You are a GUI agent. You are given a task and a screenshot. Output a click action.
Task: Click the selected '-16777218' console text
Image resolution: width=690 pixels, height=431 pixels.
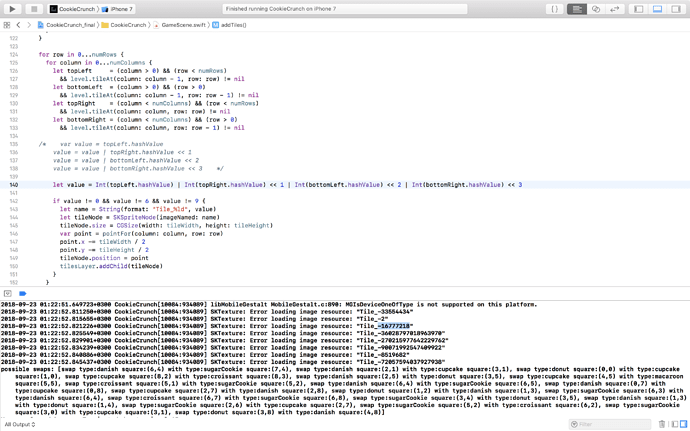tap(394, 326)
